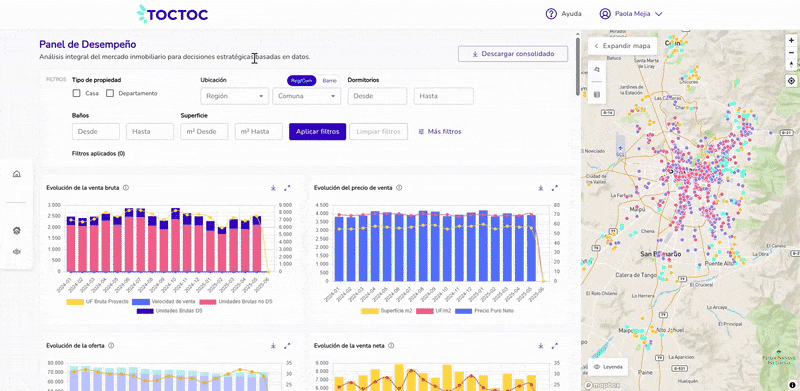Screen dimensions: 800x391
Task: Download the Evolución de la venta bruta chart
Action: click(x=273, y=188)
